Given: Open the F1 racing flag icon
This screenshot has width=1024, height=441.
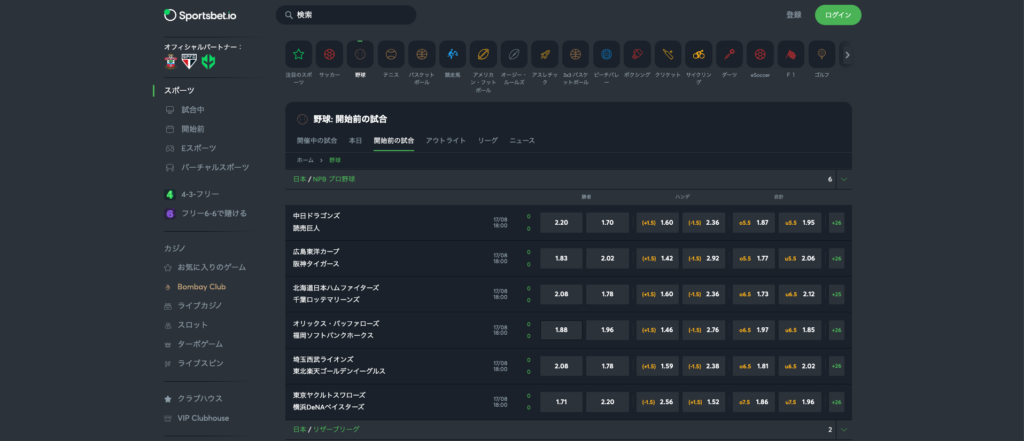Looking at the screenshot, I should (791, 54).
